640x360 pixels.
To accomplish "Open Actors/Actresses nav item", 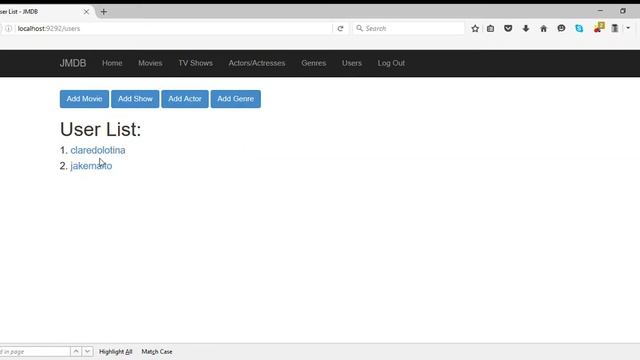I will [x=257, y=63].
